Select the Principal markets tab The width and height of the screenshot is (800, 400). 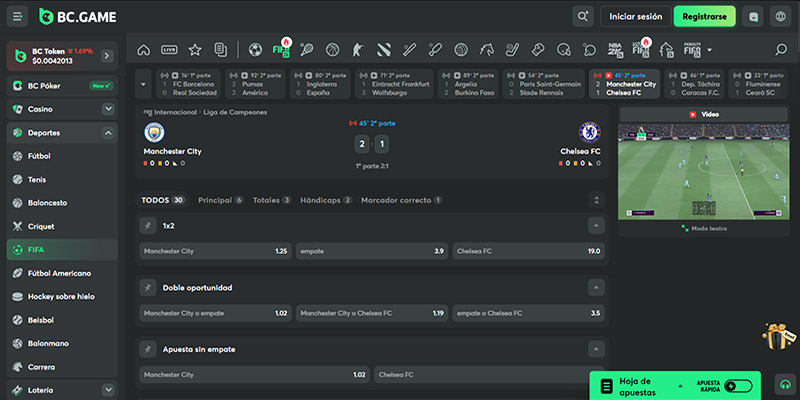point(220,200)
